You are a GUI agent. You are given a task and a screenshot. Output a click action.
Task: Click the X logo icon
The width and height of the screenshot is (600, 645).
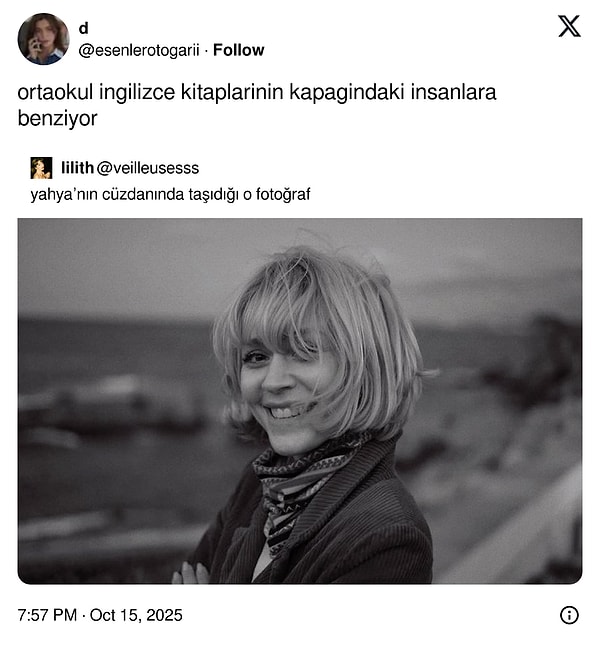(x=569, y=27)
